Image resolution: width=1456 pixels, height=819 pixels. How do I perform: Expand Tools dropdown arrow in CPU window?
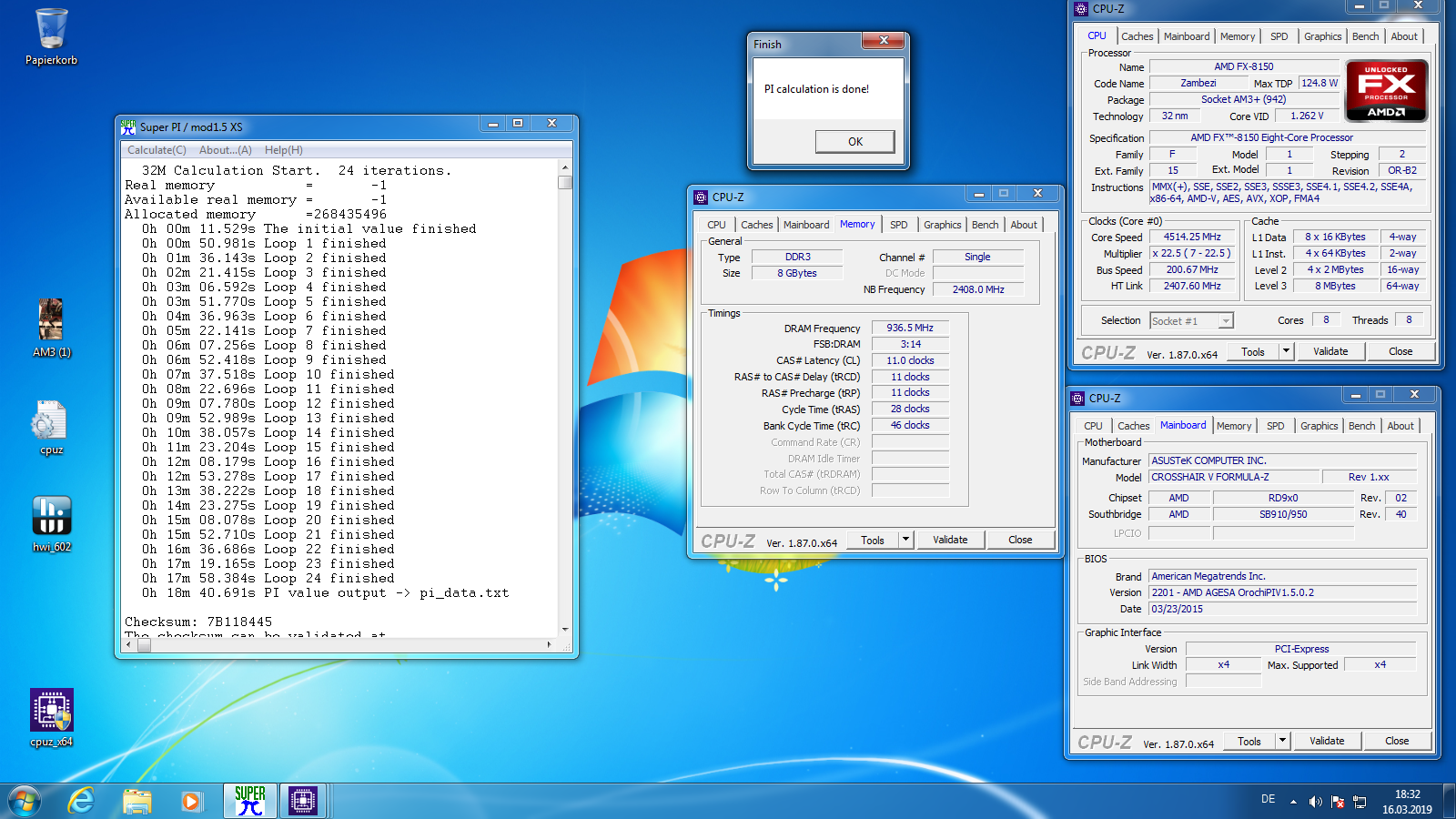click(x=1286, y=351)
